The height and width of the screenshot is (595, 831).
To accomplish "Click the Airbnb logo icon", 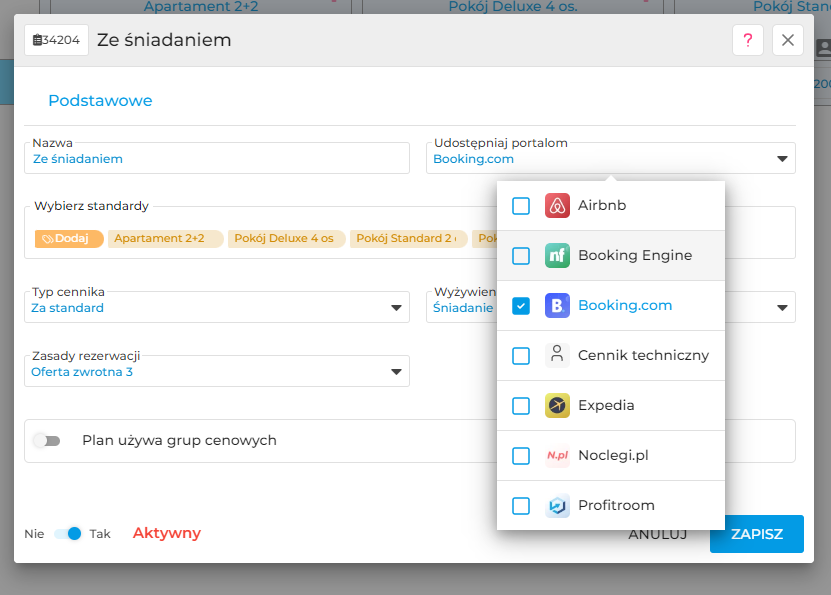I will click(557, 206).
